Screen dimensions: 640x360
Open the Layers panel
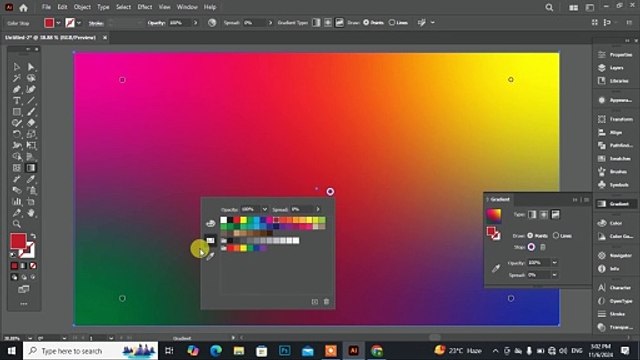click(616, 68)
